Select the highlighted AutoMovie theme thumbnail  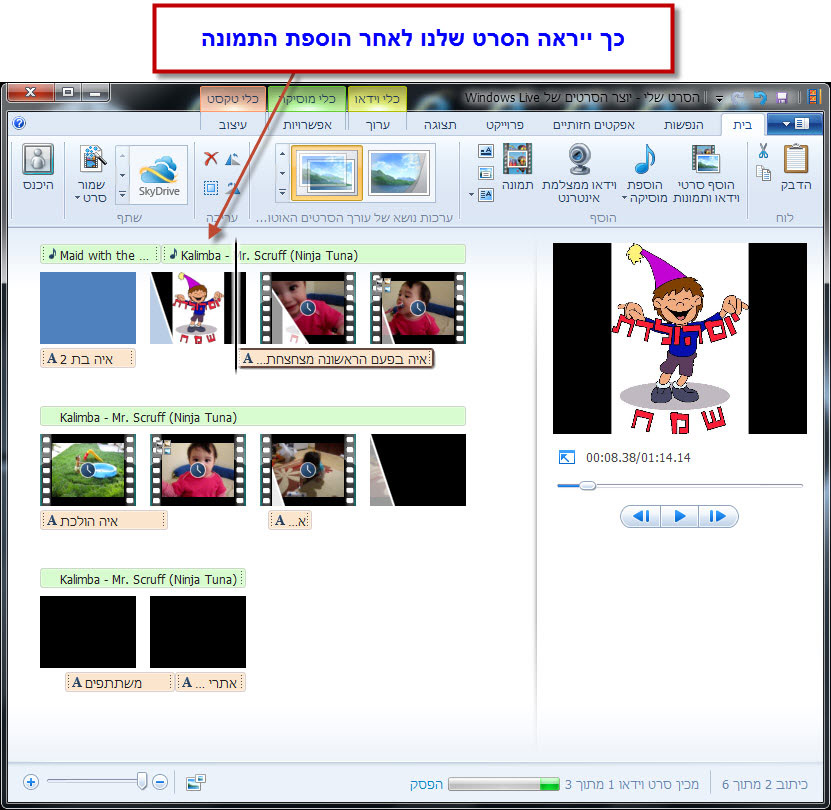[327, 173]
